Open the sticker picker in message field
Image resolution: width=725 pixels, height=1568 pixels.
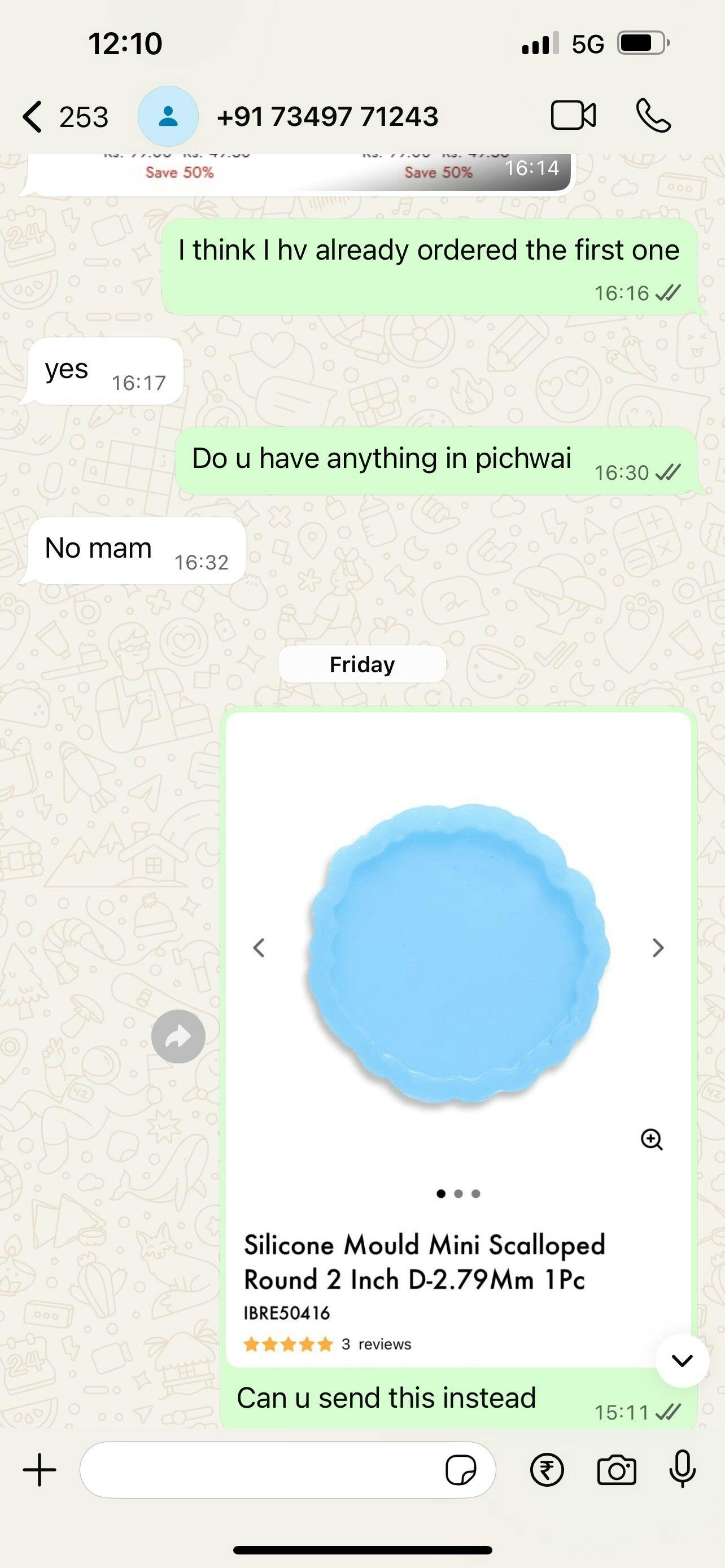point(460,1470)
